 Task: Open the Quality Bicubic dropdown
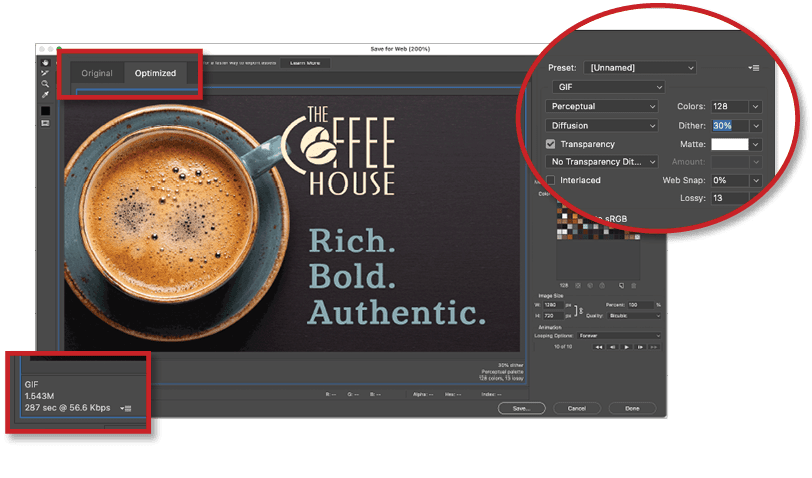tap(634, 315)
